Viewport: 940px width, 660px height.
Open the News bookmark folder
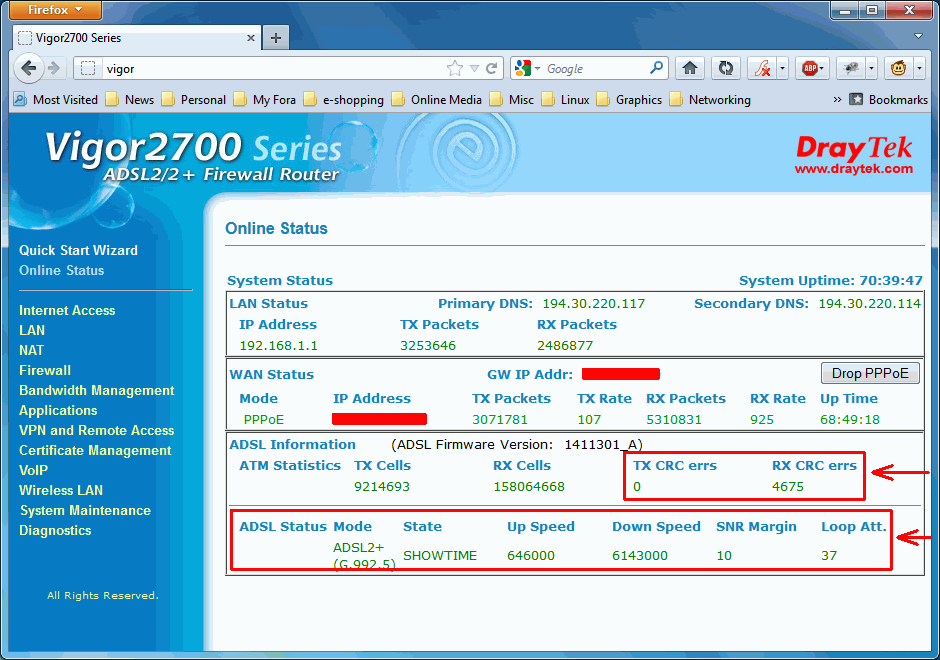point(130,100)
